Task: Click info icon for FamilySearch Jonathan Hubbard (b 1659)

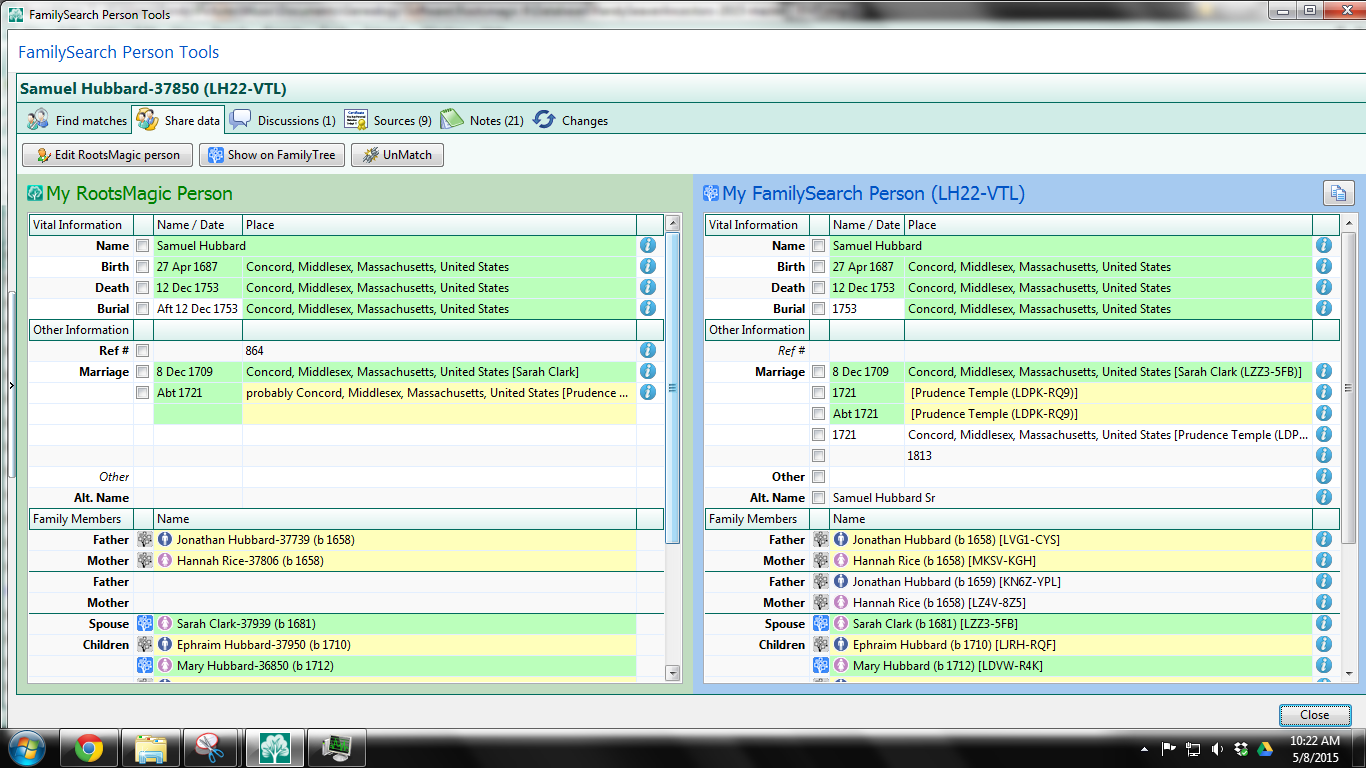Action: coord(1324,581)
